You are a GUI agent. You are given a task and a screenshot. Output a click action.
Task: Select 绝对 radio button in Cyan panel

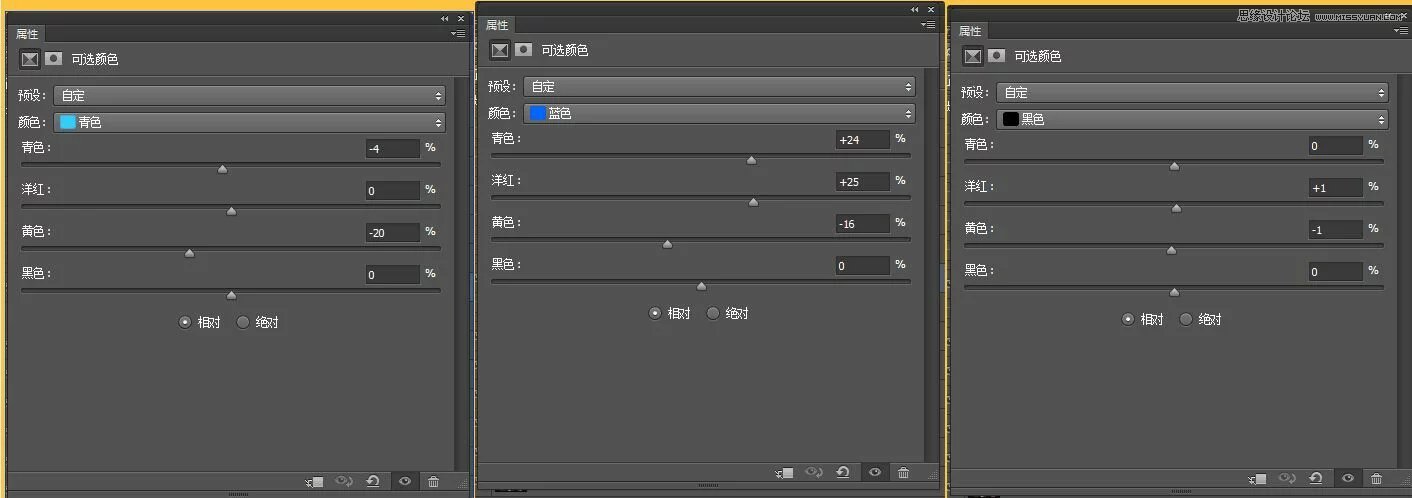(243, 322)
